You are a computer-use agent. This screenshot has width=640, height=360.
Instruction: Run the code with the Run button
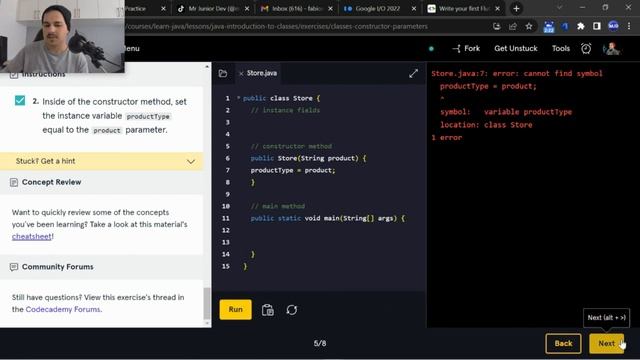coord(236,309)
